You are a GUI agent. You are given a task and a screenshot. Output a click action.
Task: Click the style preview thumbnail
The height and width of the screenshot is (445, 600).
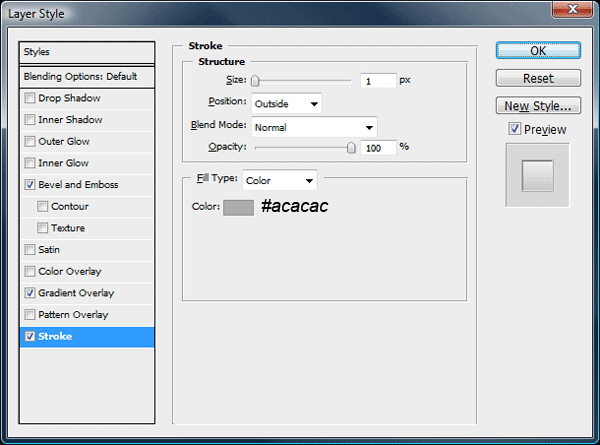pyautogui.click(x=538, y=176)
